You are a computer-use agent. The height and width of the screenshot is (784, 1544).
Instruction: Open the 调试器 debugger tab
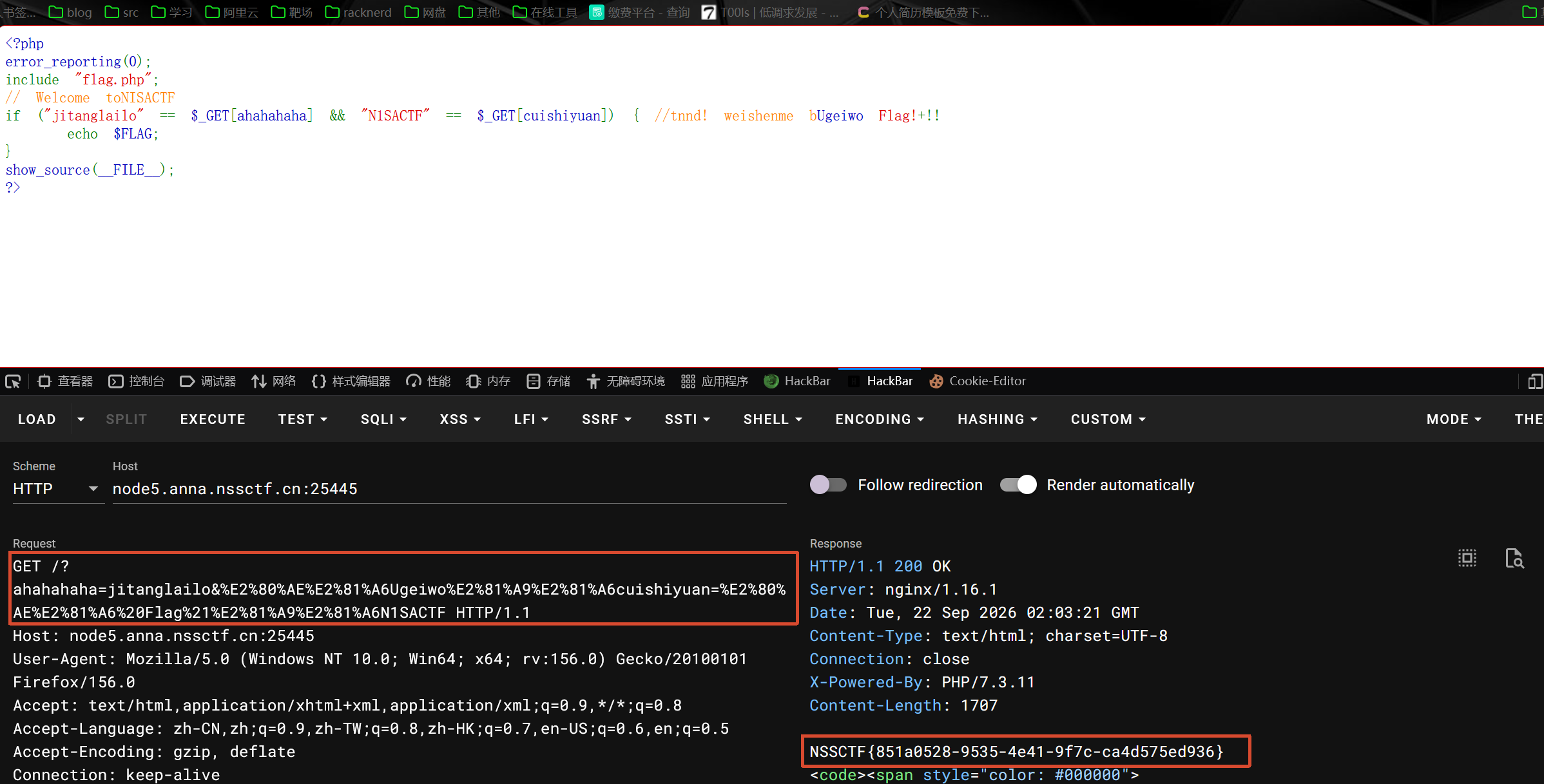207,381
